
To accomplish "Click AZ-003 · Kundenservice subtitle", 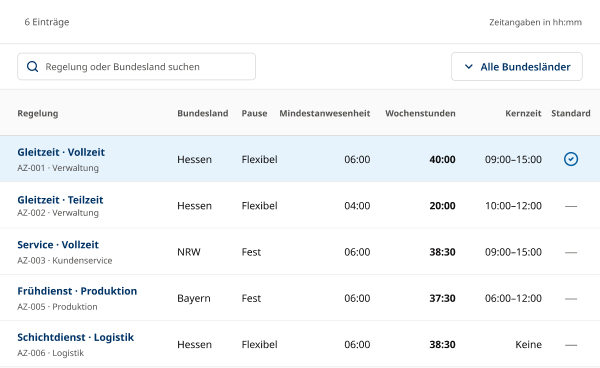I will pyautogui.click(x=65, y=261).
